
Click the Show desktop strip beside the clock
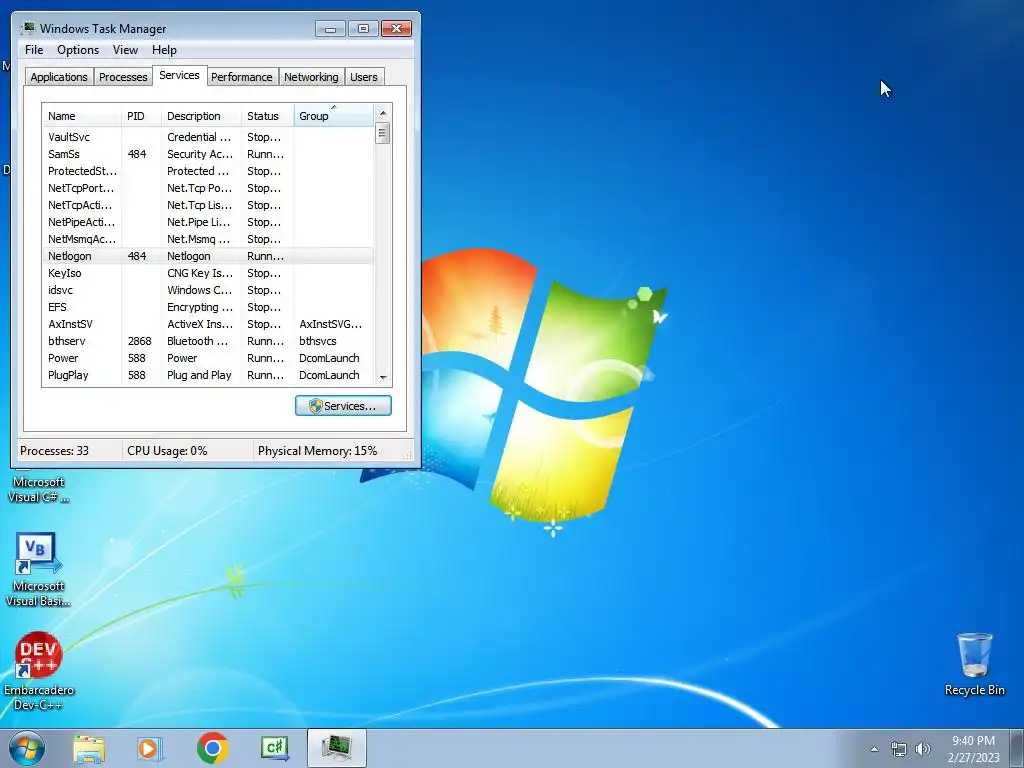1016,748
